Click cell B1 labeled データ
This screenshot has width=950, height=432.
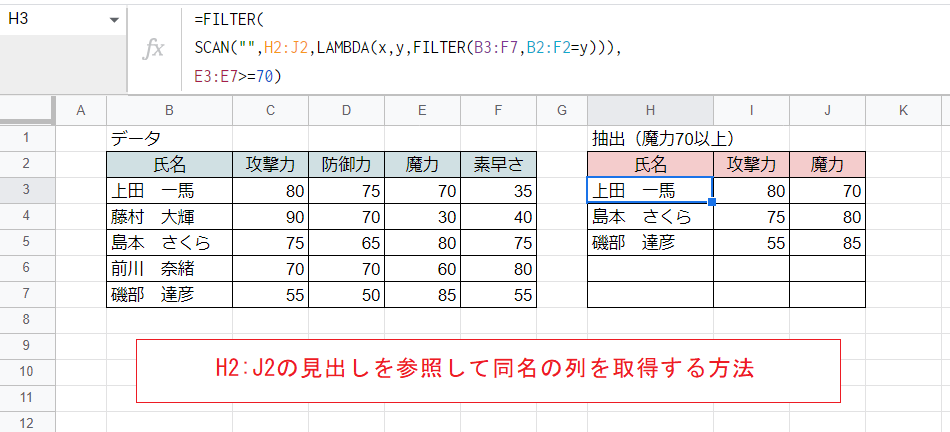click(x=169, y=138)
